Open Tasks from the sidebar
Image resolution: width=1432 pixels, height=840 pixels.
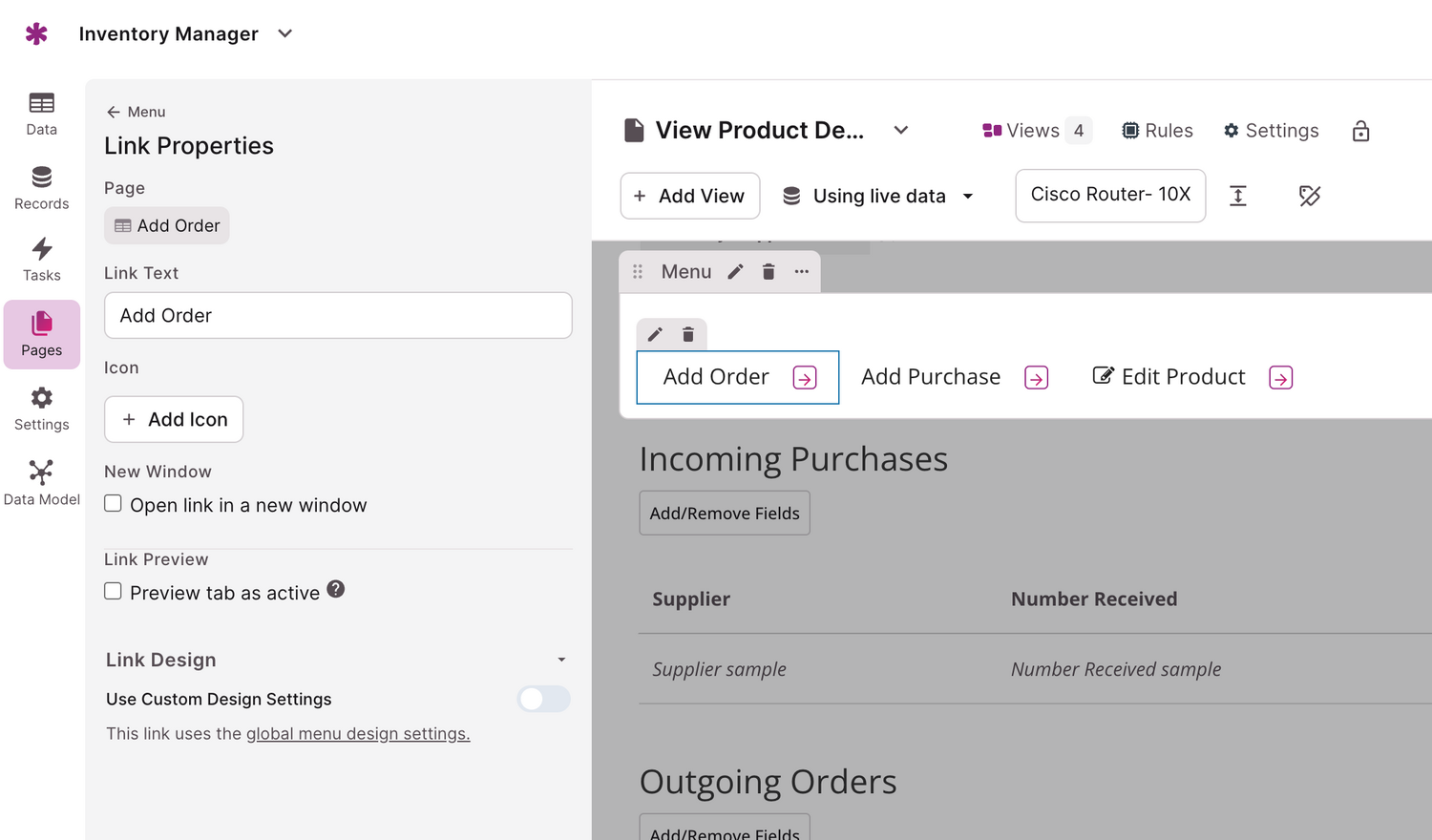[x=41, y=261]
